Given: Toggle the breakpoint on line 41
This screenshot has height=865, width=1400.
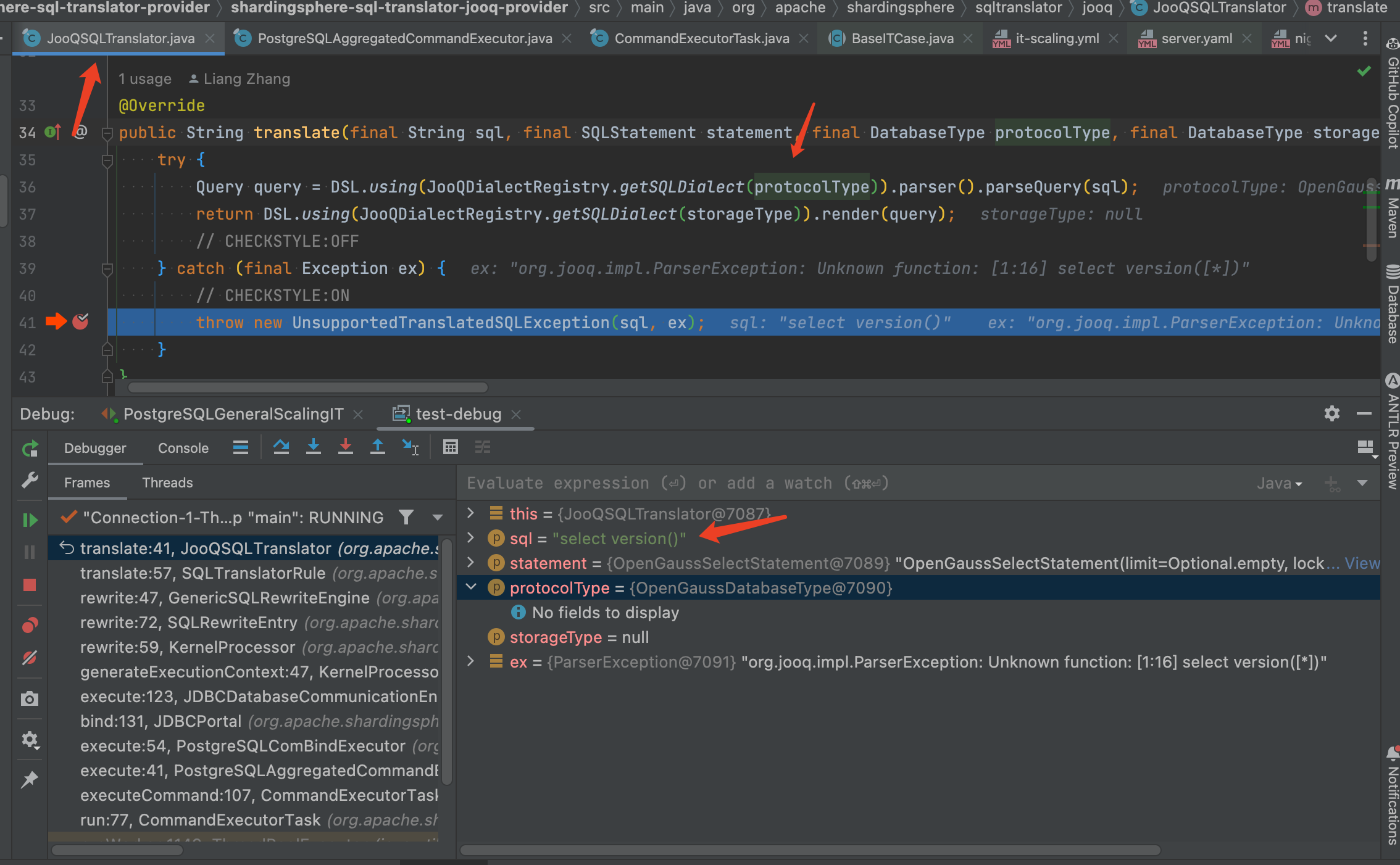Looking at the screenshot, I should (x=80, y=321).
